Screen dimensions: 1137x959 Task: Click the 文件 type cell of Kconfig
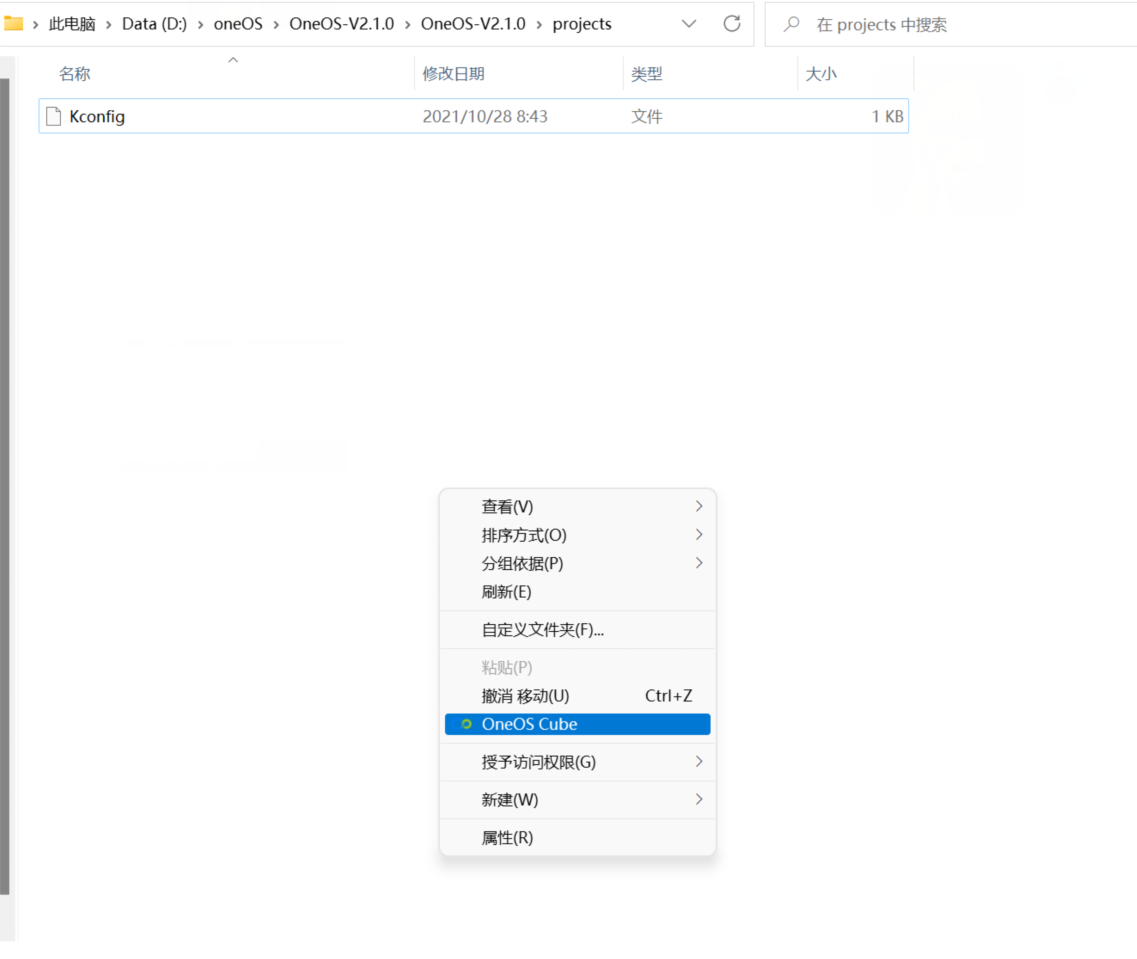pos(646,117)
